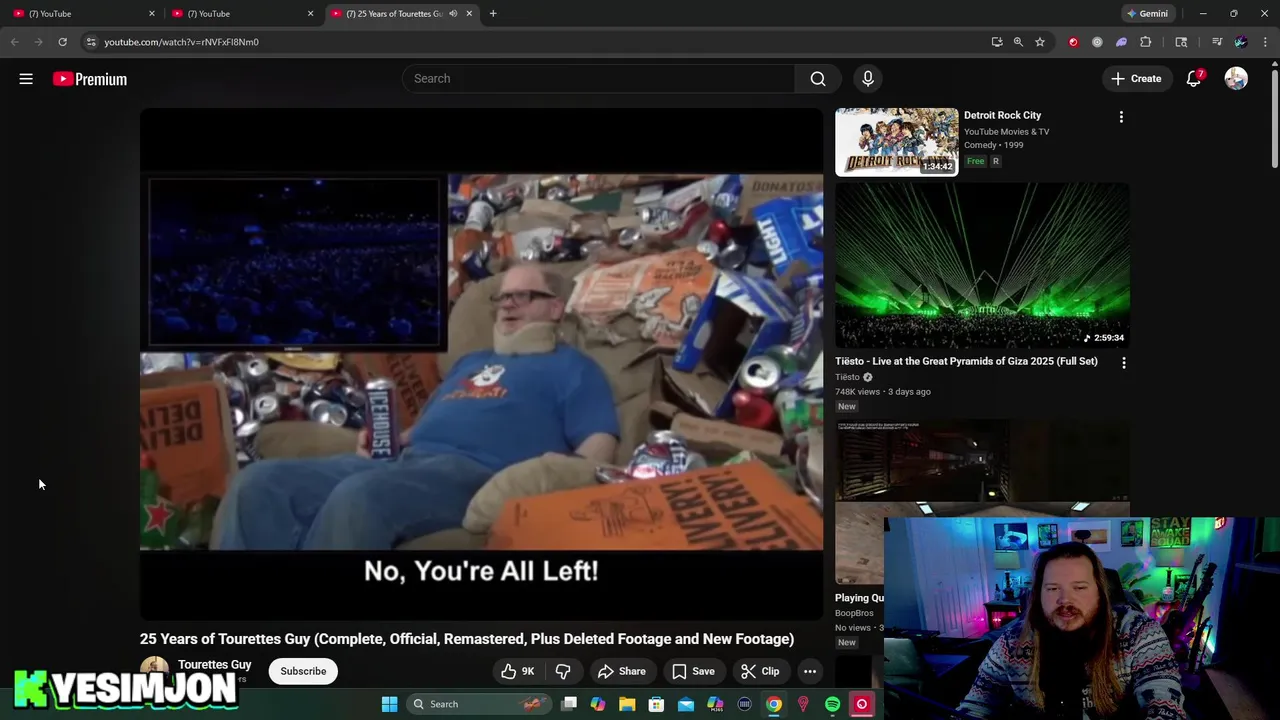Viewport: 1280px width, 720px height.
Task: Close the 25 Years of Tourettes tab
Action: coord(469,14)
